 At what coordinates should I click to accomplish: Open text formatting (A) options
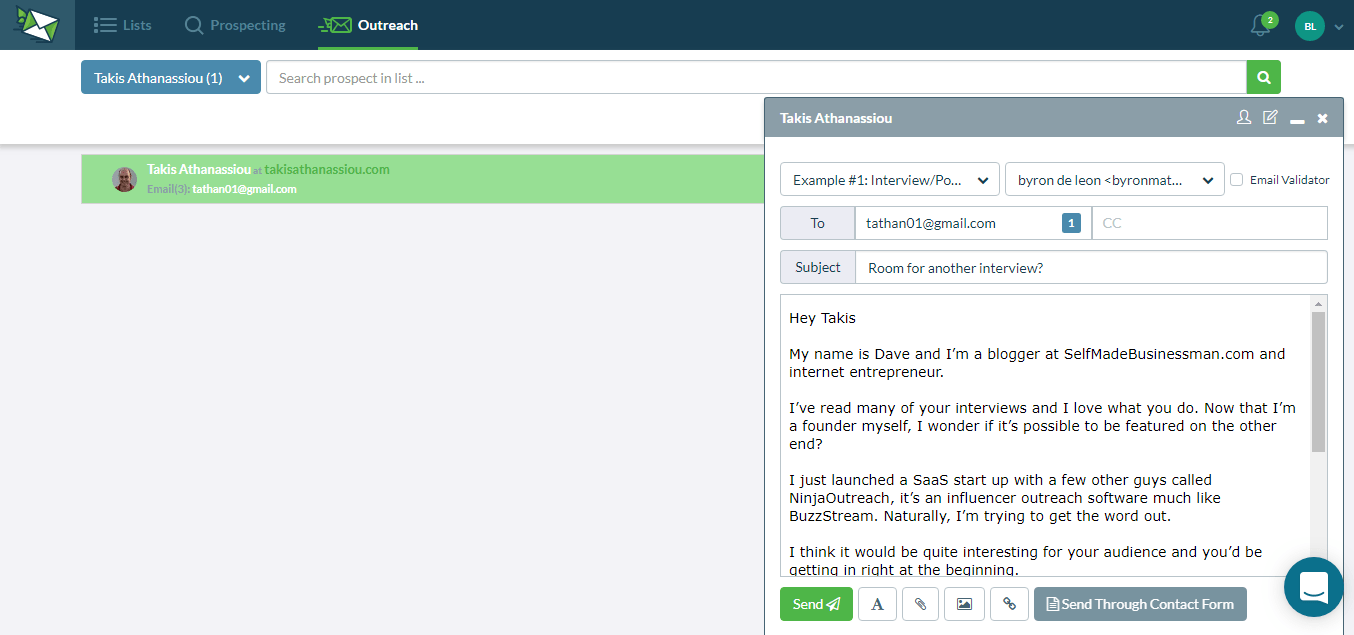(x=877, y=604)
